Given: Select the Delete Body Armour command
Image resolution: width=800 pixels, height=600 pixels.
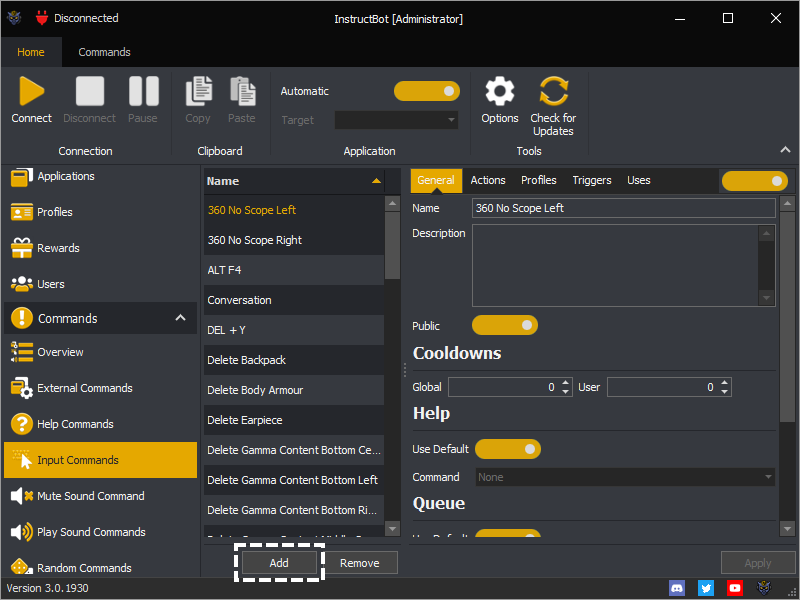Looking at the screenshot, I should pos(294,390).
